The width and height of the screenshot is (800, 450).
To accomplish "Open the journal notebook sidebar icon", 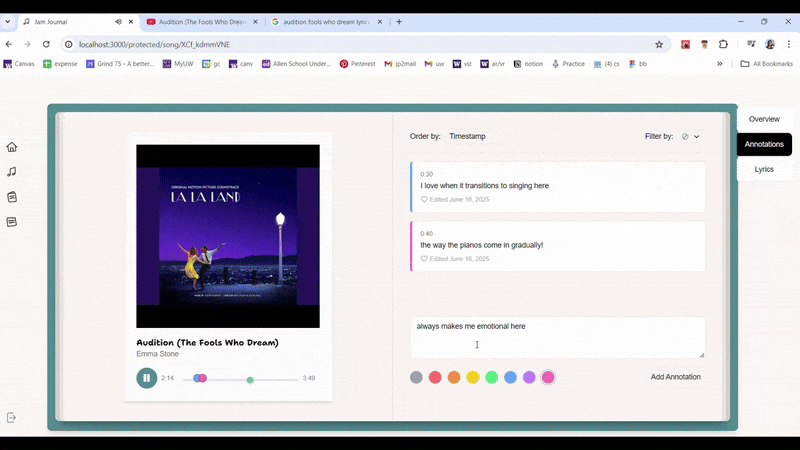I will (x=12, y=197).
